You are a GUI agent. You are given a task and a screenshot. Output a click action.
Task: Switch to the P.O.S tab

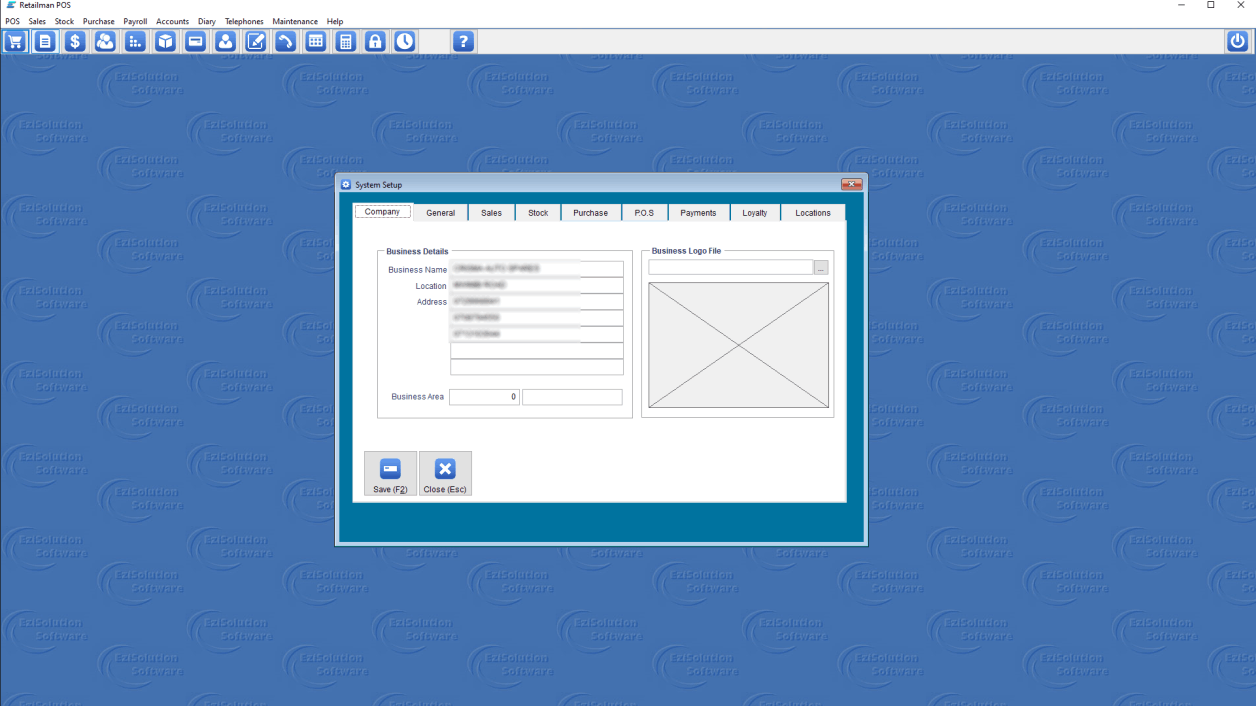tap(644, 213)
